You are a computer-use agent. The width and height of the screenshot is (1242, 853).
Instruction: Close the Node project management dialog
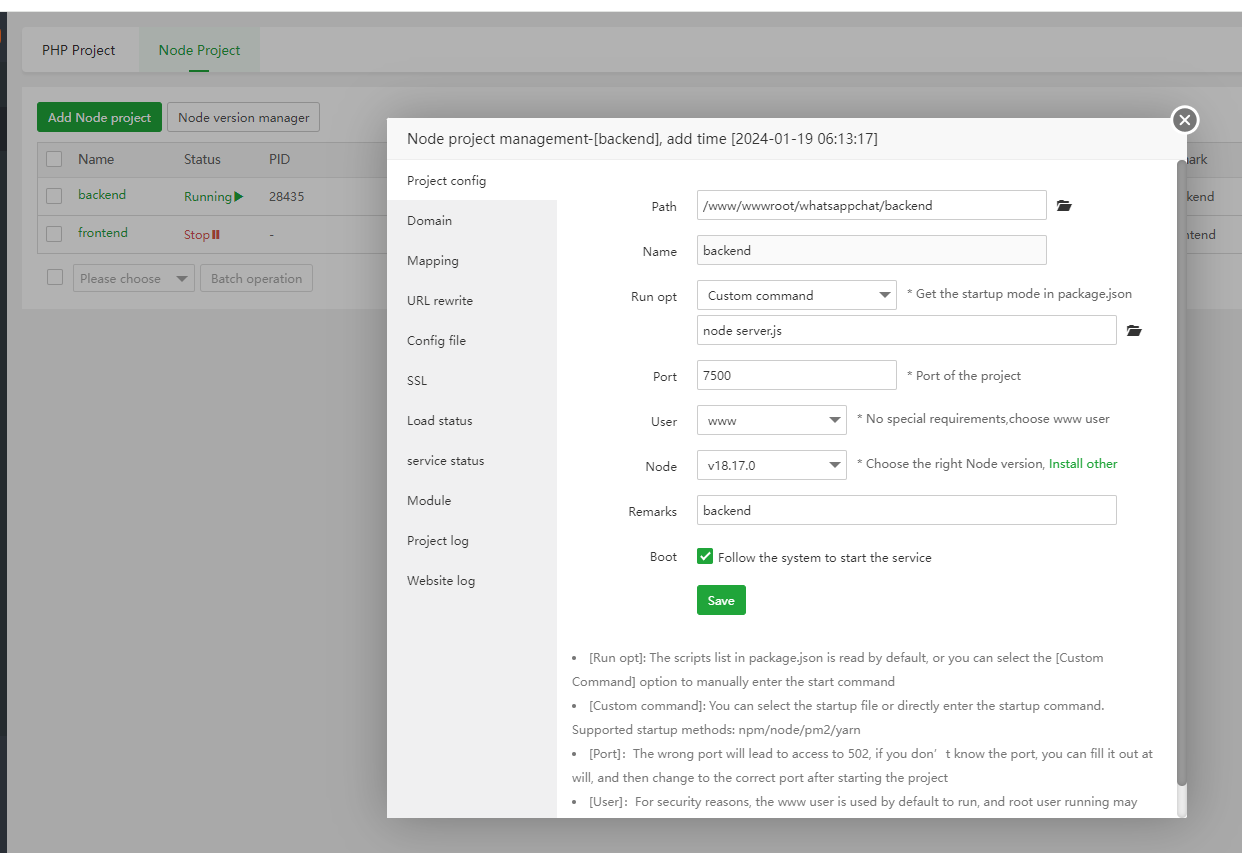[1185, 121]
